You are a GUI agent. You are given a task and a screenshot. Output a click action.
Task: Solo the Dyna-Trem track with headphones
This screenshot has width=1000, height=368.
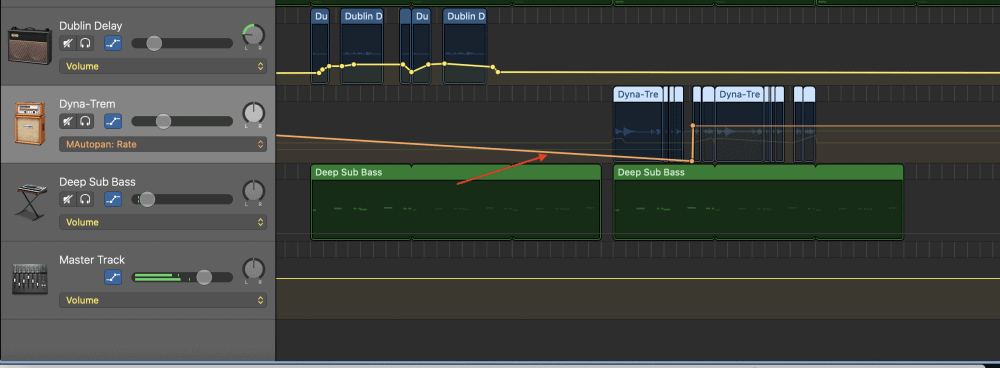(85, 121)
